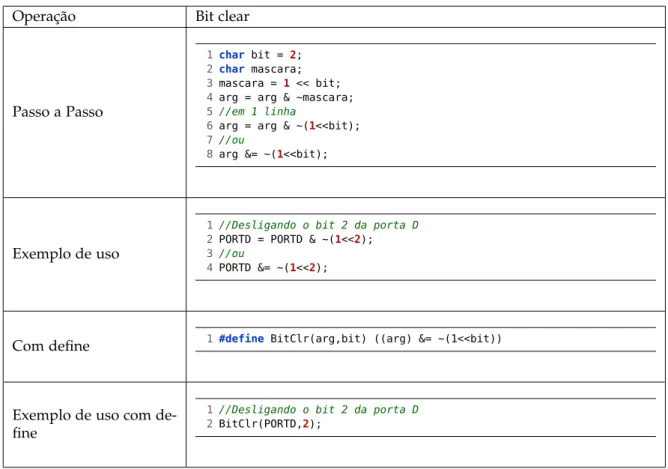Image resolution: width=668 pixels, height=469 pixels.
Task: Click code line 'char mascara;'
Action: pos(260,69)
